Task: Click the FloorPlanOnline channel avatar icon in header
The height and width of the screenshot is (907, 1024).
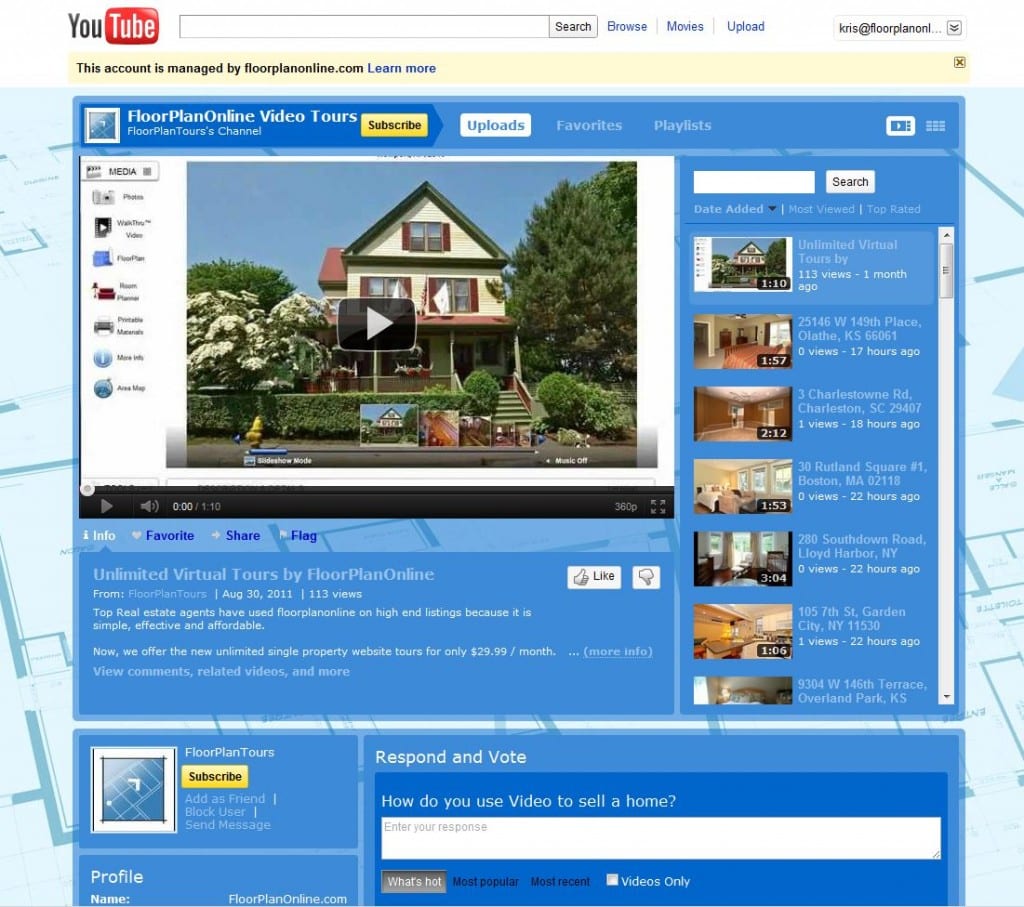Action: click(103, 124)
